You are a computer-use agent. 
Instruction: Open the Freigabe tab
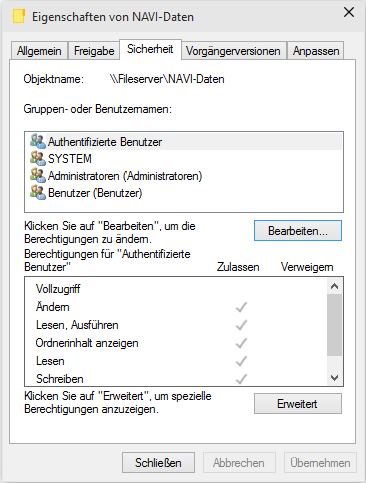coord(94,51)
